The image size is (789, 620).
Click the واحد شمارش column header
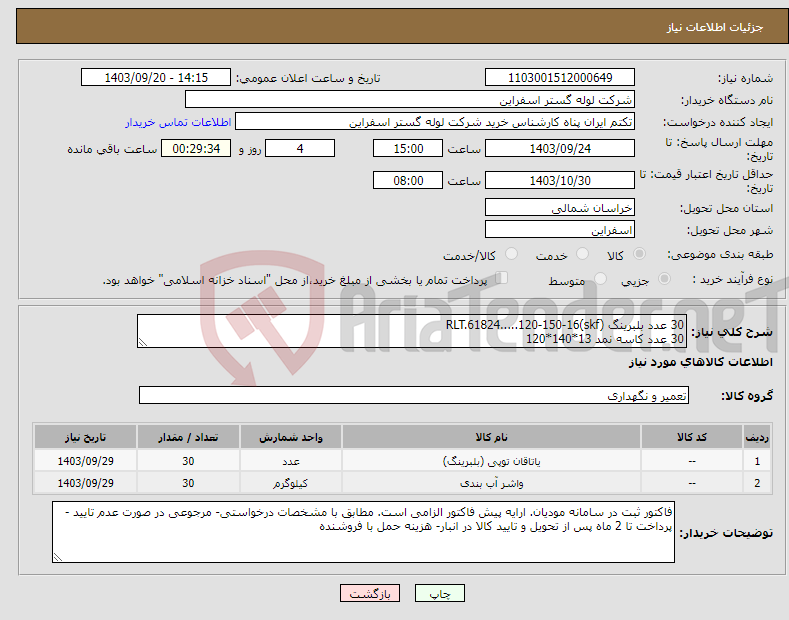(x=290, y=437)
